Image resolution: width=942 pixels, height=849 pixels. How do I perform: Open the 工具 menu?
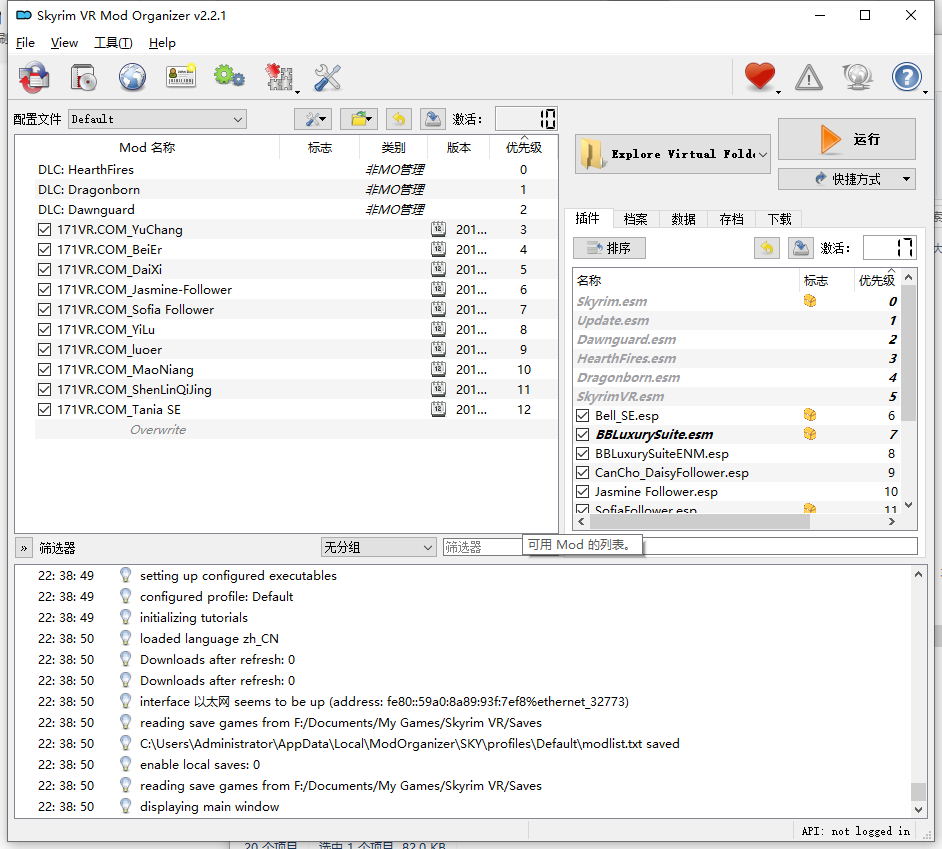(x=112, y=43)
